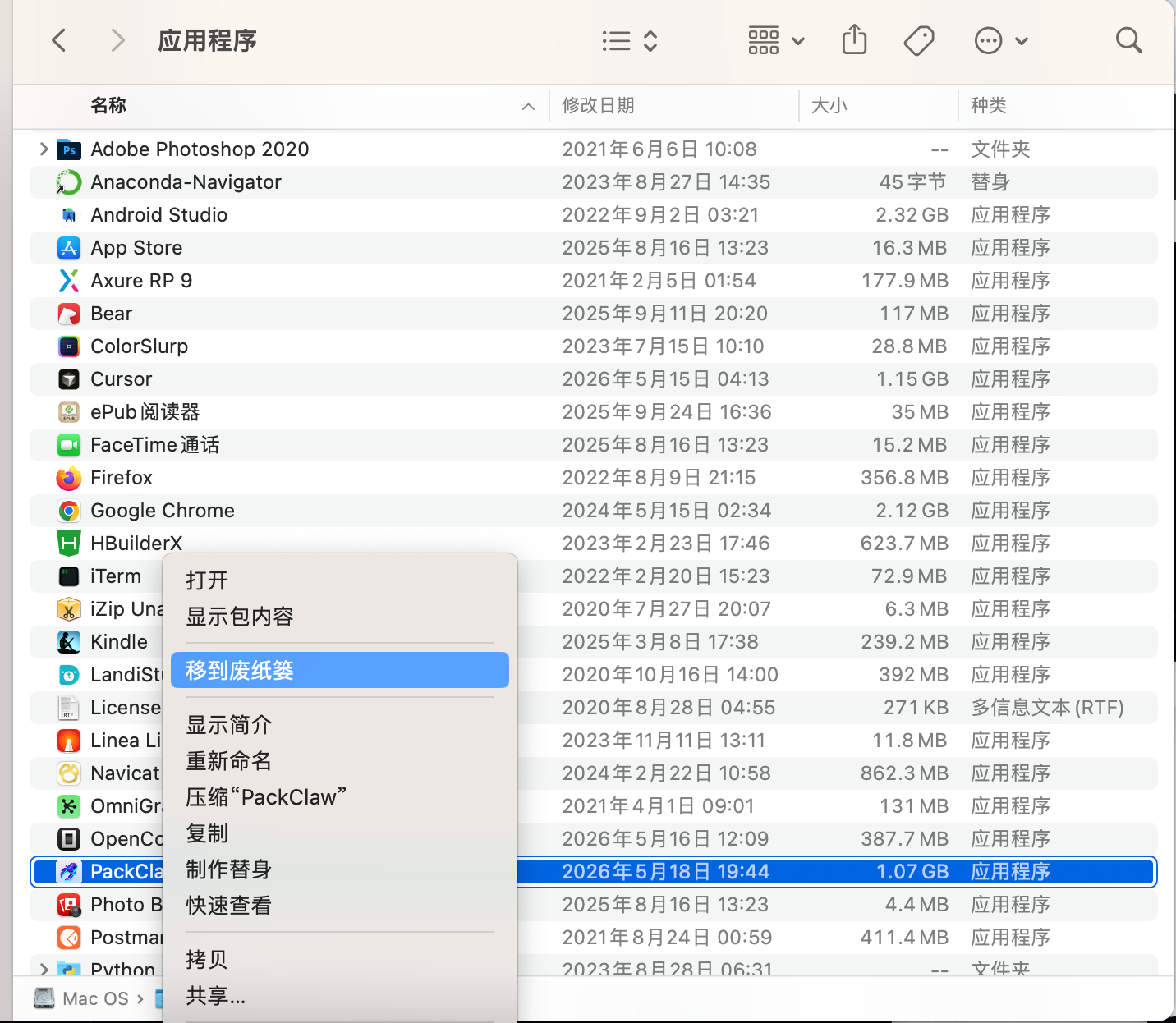Click the Share toolbar icon

coord(854,39)
